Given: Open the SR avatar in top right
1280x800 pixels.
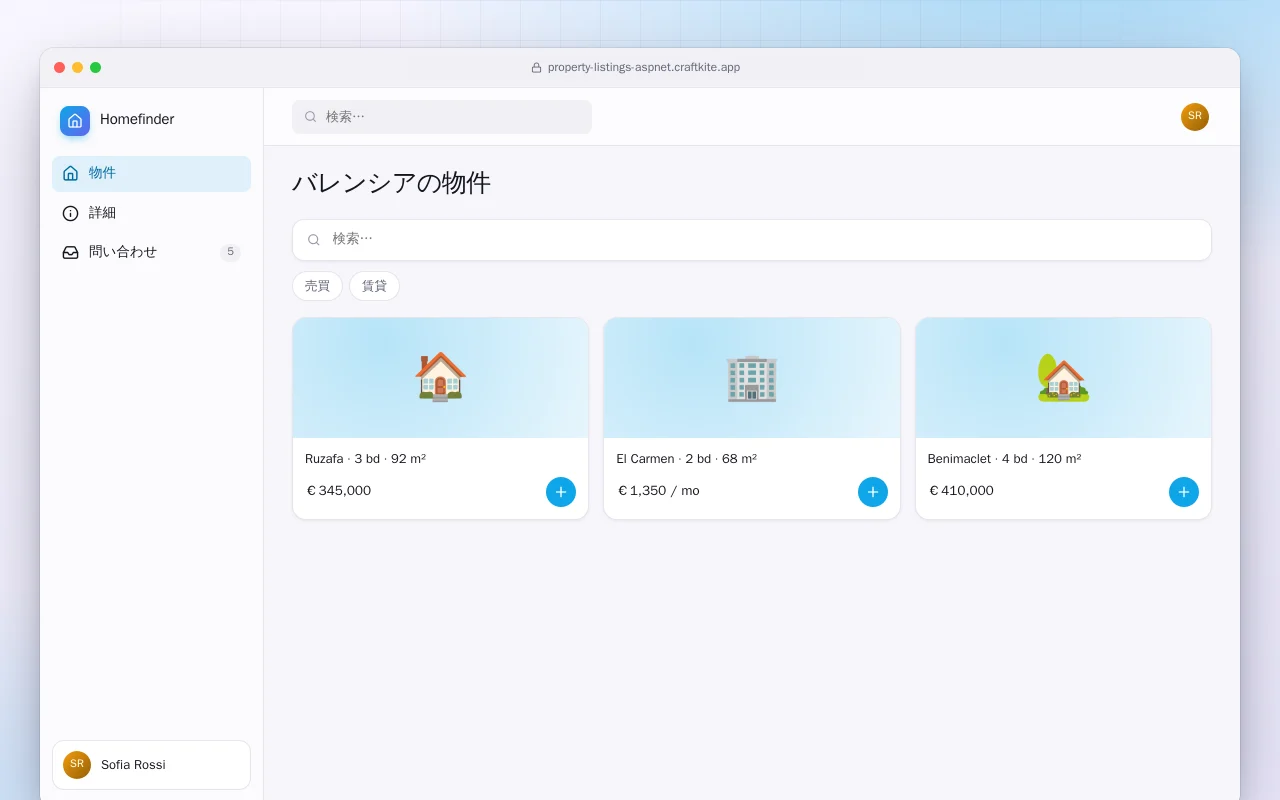Looking at the screenshot, I should coord(1195,117).
